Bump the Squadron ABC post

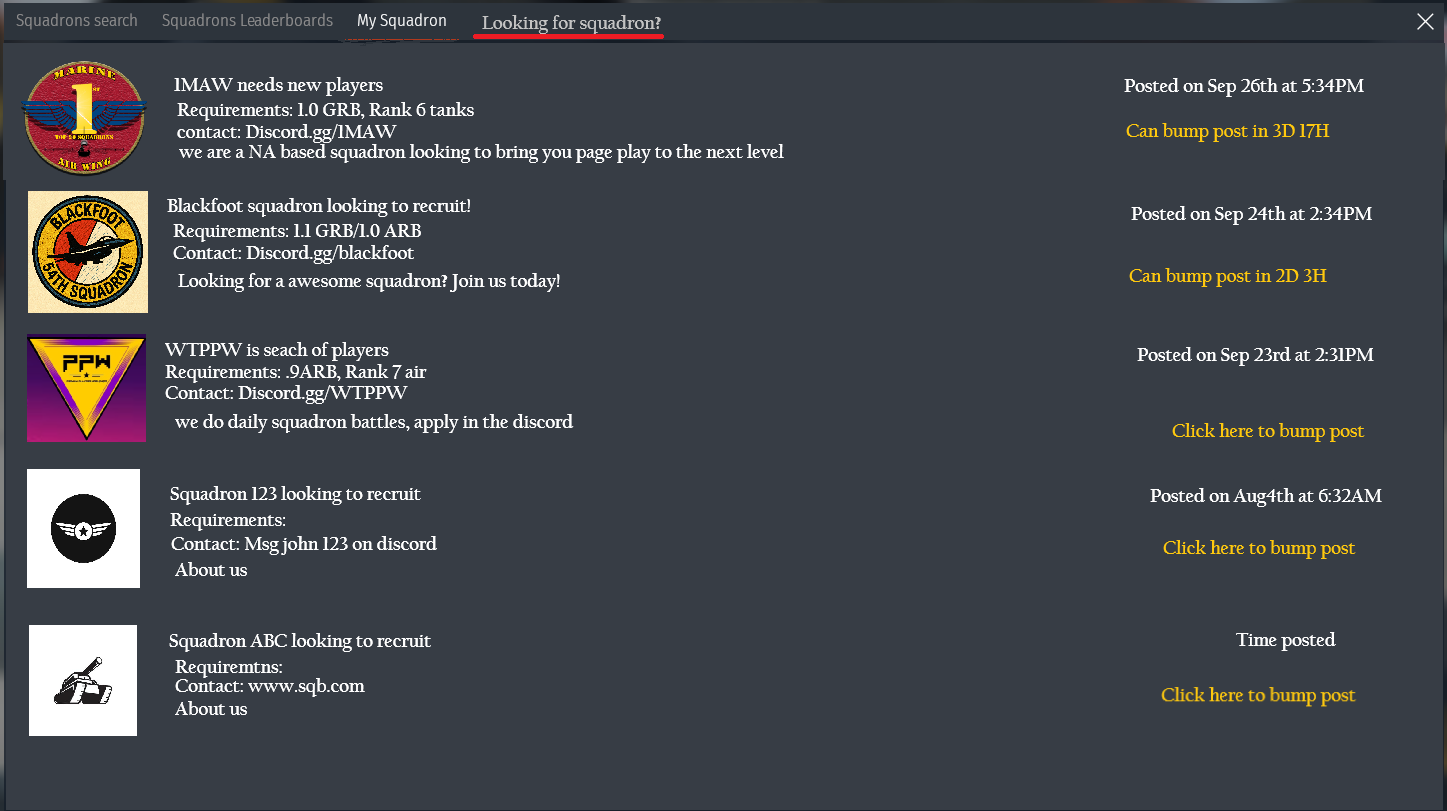(x=1257, y=695)
